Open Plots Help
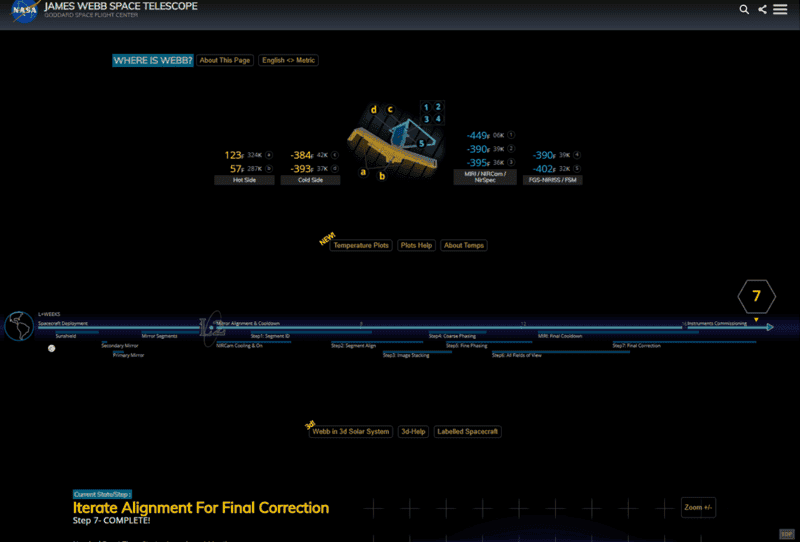Viewport: 800px width, 542px height. [416, 245]
